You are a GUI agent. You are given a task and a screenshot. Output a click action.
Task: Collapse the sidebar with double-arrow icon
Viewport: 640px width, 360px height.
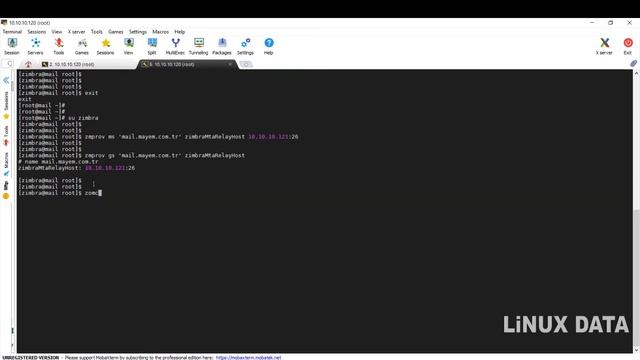[6, 80]
